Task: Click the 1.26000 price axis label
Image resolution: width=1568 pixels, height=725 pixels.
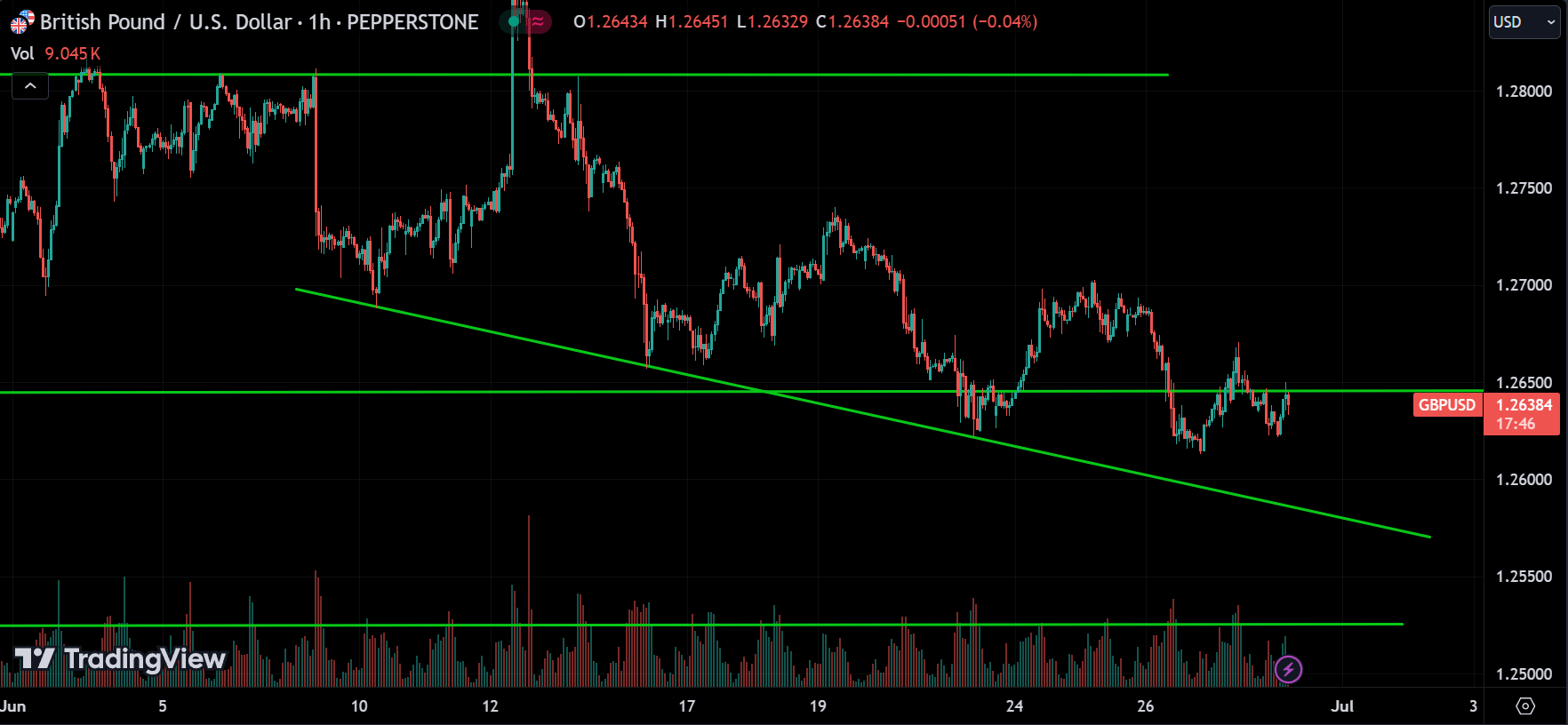Action: (x=1524, y=480)
